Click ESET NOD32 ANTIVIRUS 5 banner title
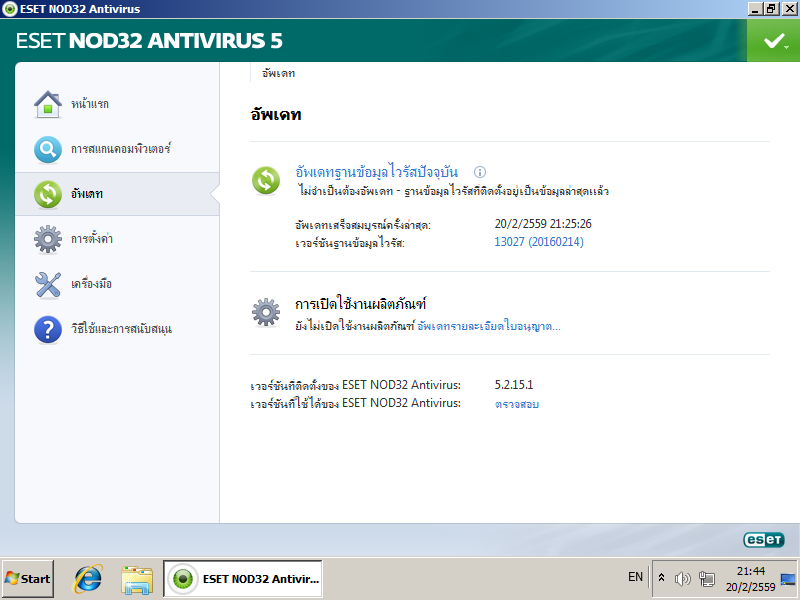The width and height of the screenshot is (800, 600). click(149, 41)
